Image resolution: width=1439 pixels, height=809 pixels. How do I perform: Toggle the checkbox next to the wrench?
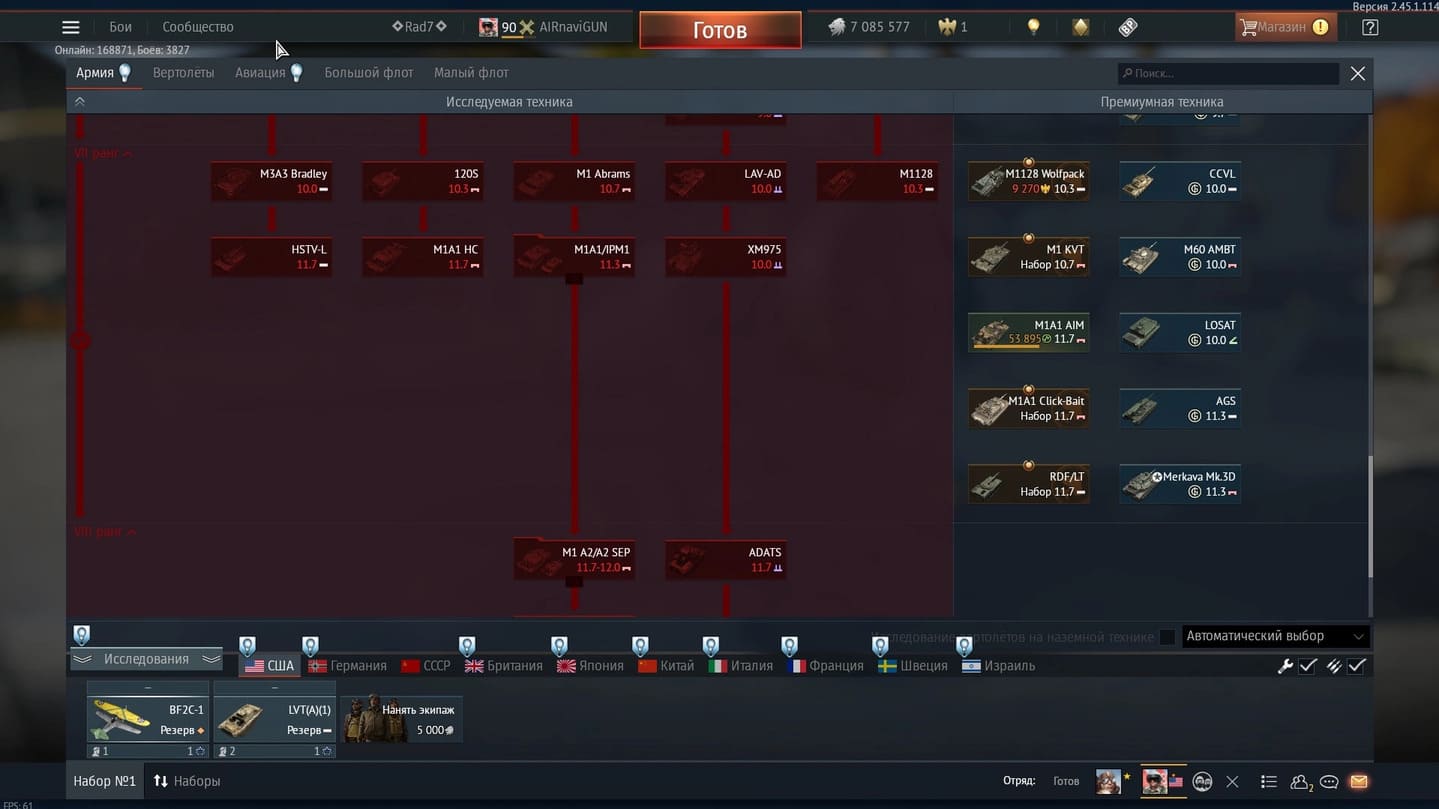(x=1307, y=666)
